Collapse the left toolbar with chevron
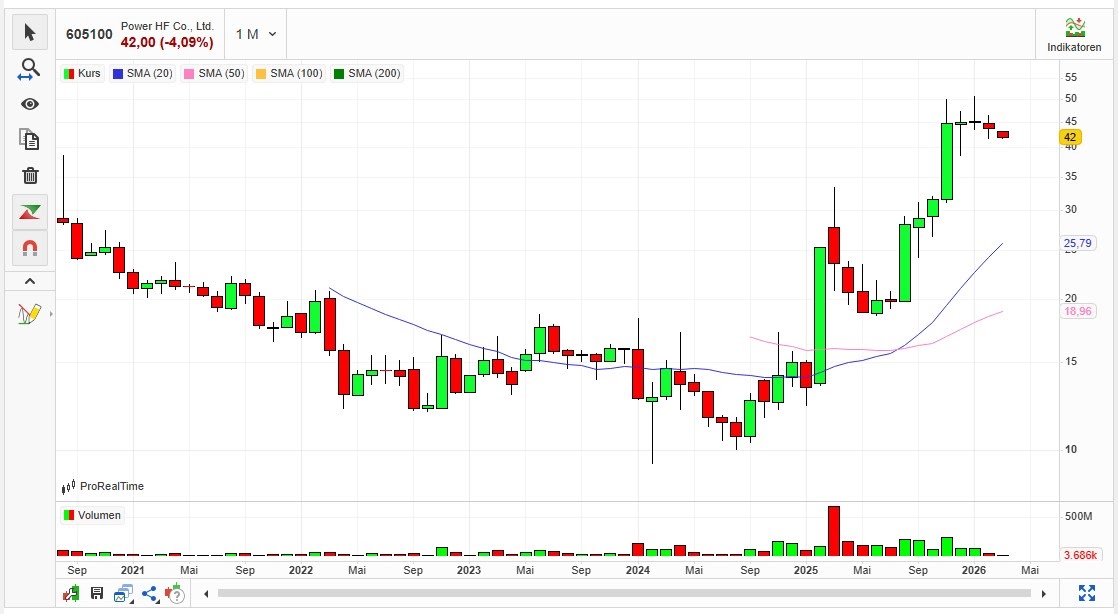This screenshot has width=1118, height=614. point(29,282)
